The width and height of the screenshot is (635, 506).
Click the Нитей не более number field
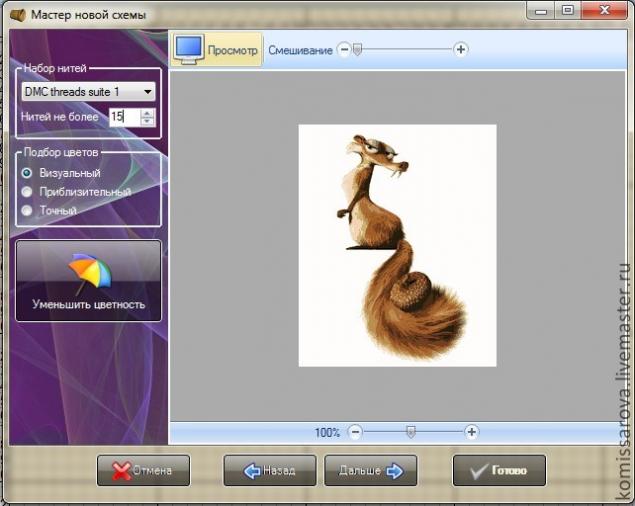125,117
